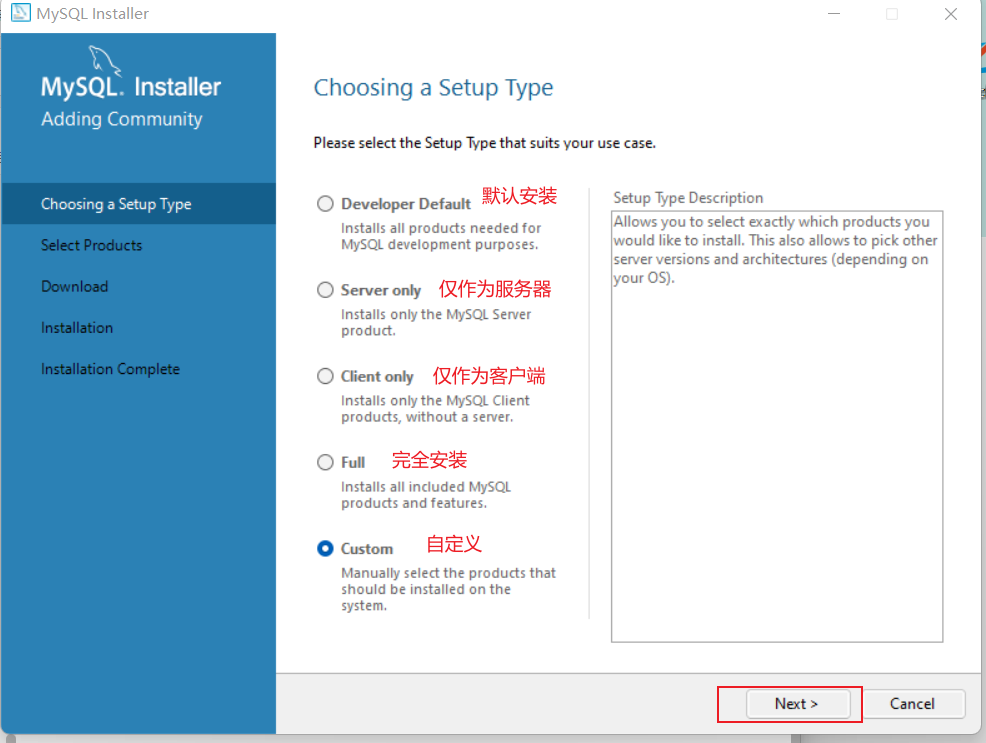Click the MySQL dolphin logo
The width and height of the screenshot is (986, 743).
[x=104, y=60]
